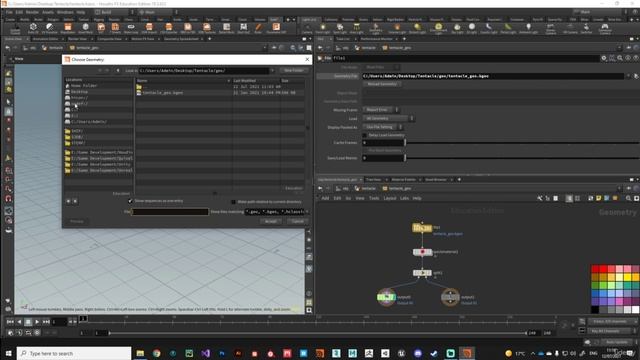Create a Point Light from the shelf
The image size is (640, 360).
[322, 28]
